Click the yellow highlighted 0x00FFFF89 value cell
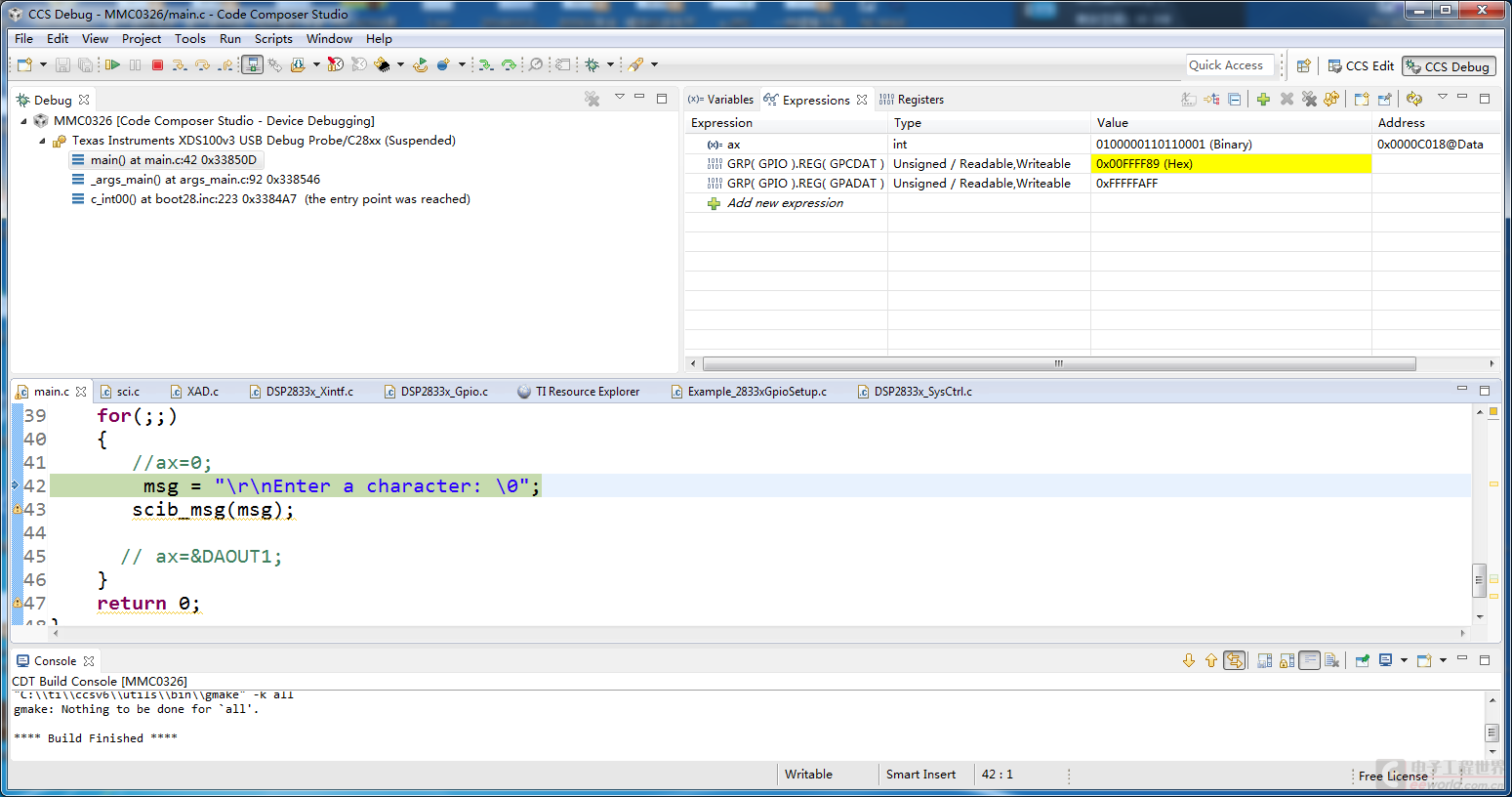Image resolution: width=1512 pixels, height=797 pixels. pos(1231,164)
